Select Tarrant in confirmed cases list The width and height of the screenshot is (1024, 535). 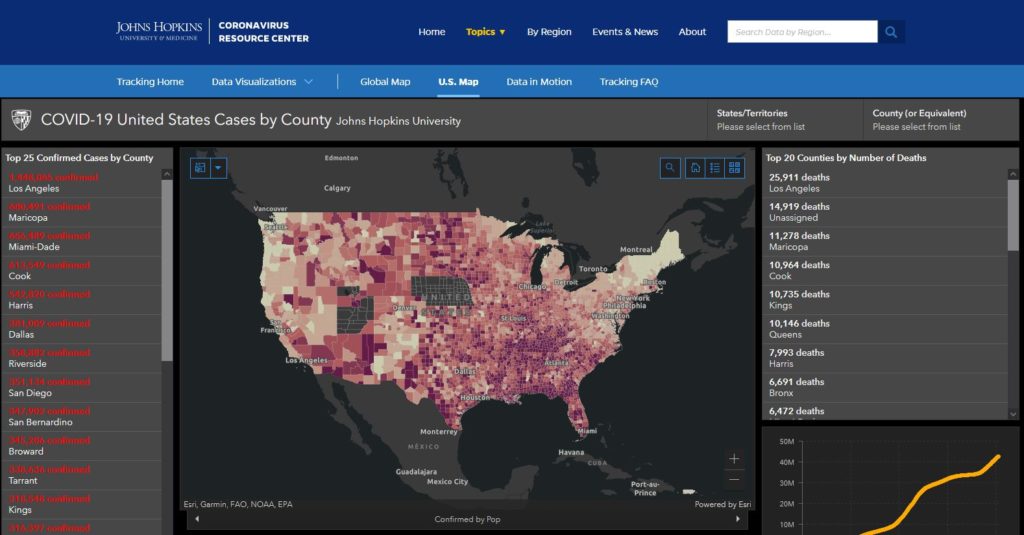pos(82,475)
